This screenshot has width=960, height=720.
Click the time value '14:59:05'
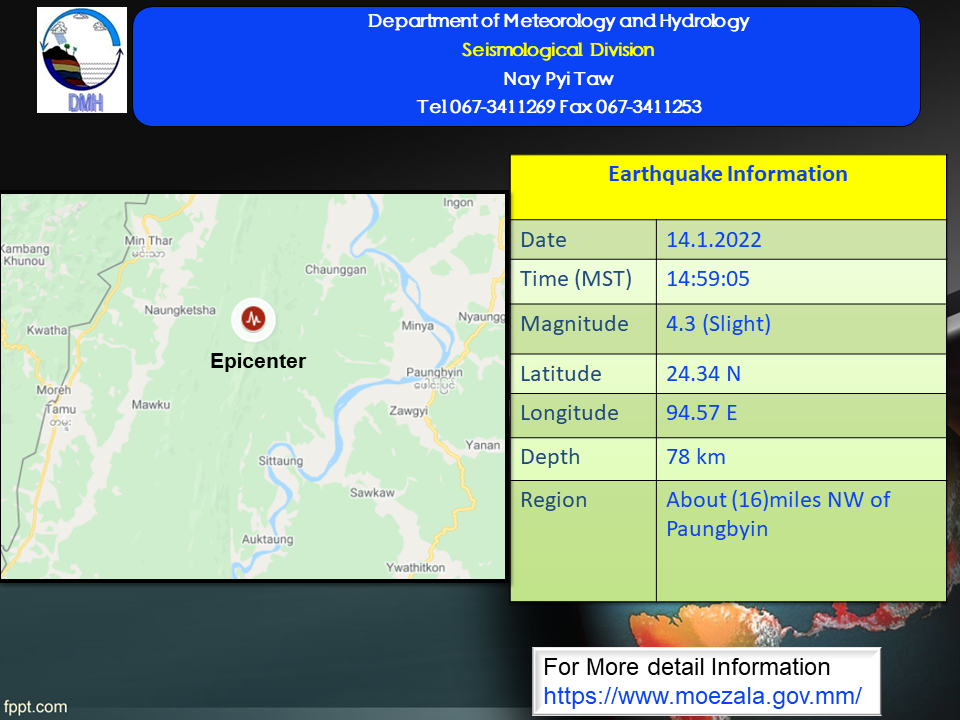coord(708,279)
